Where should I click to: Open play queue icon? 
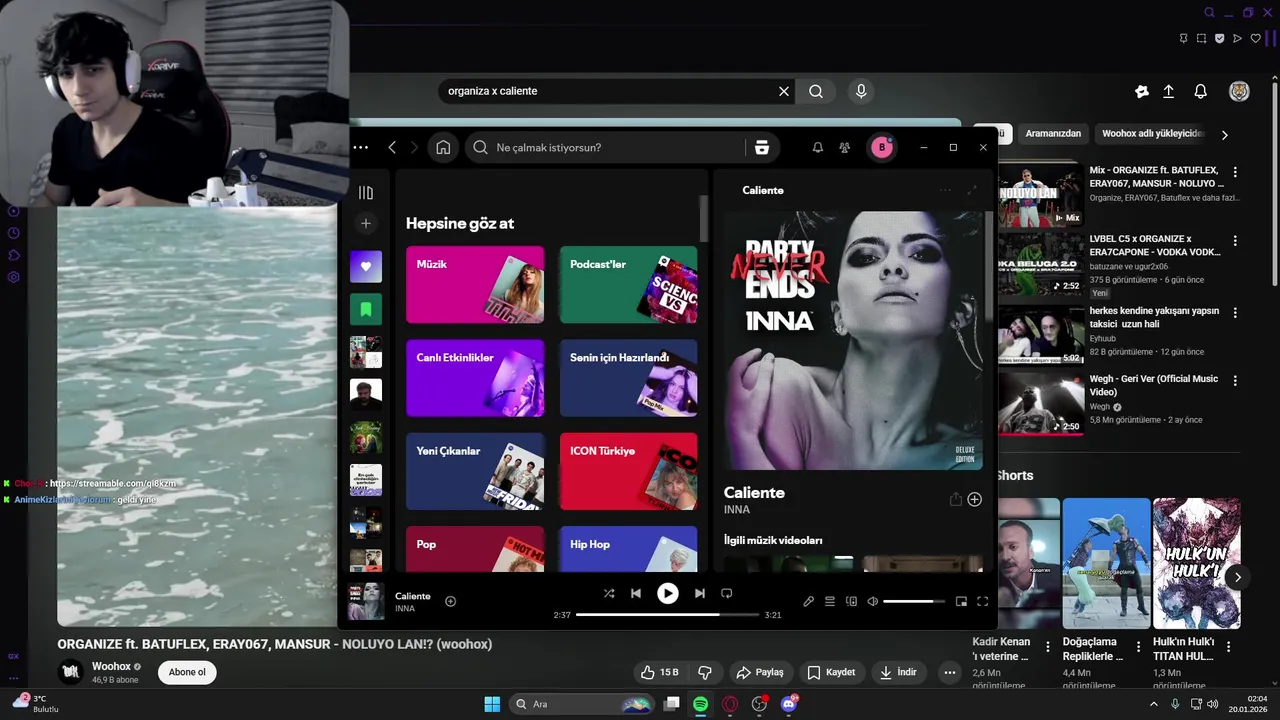[x=830, y=601]
